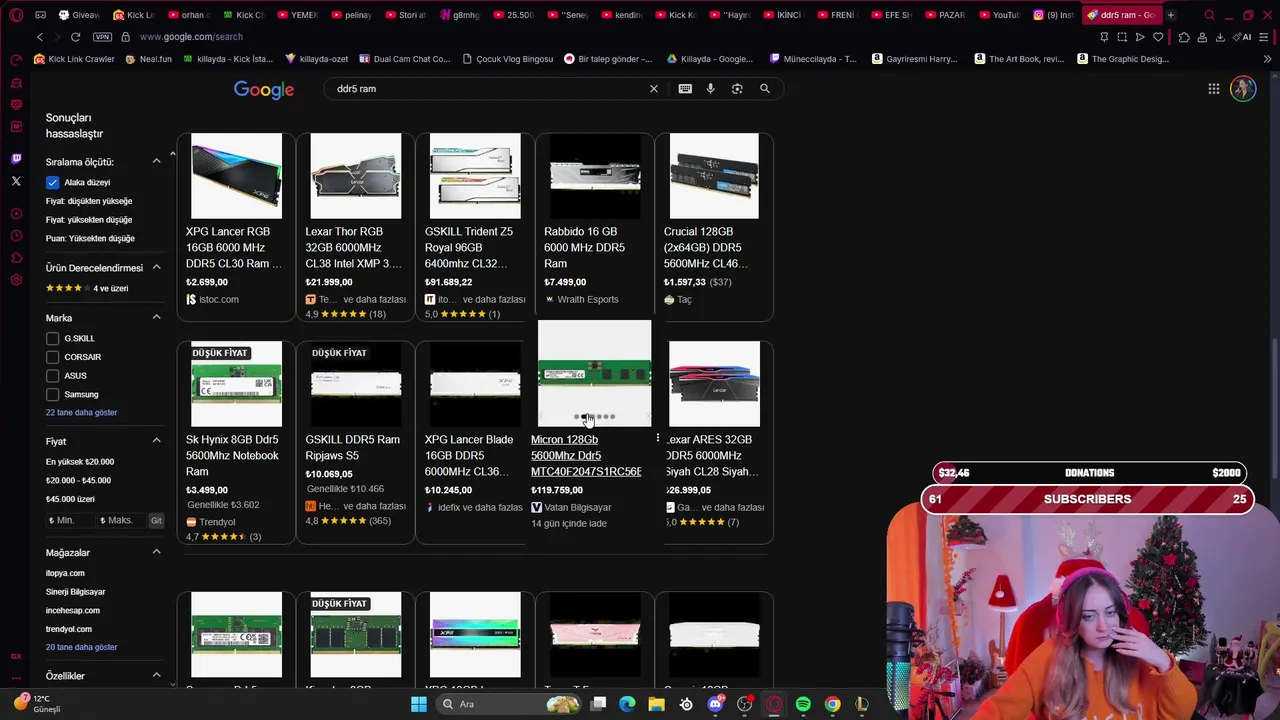Open XPG Lancer RGB 16GB product thumbnail
Image resolution: width=1280 pixels, height=720 pixels.
click(x=236, y=176)
